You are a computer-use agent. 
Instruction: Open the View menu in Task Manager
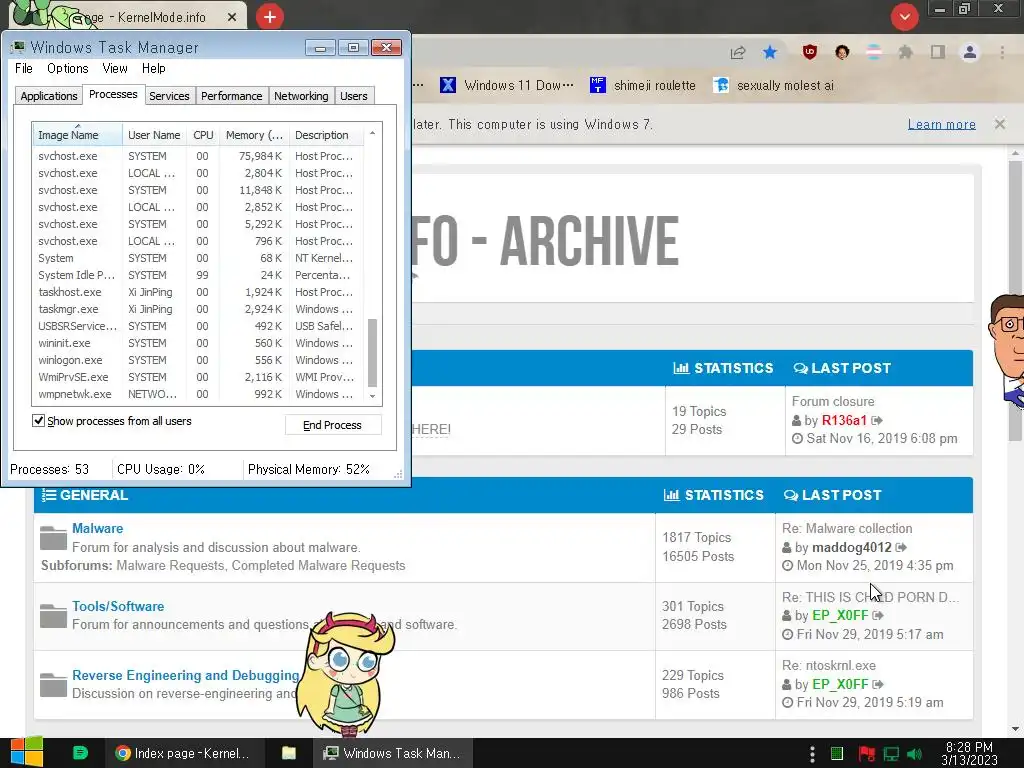[x=114, y=68]
